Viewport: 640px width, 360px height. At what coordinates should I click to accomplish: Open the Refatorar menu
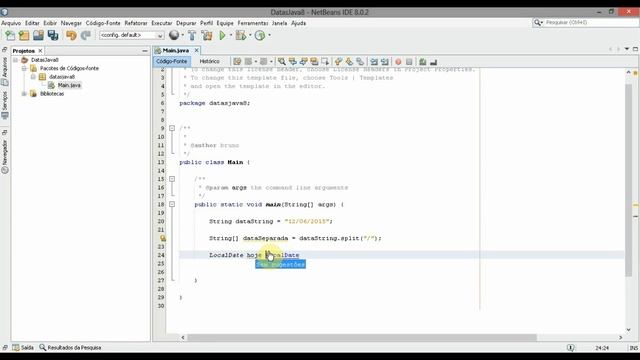[x=136, y=23]
